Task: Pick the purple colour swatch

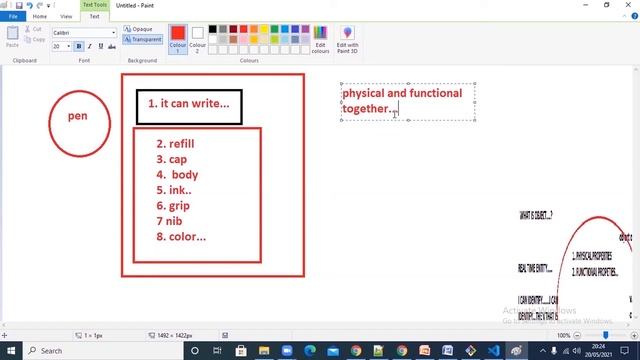Action: pyautogui.click(x=306, y=29)
